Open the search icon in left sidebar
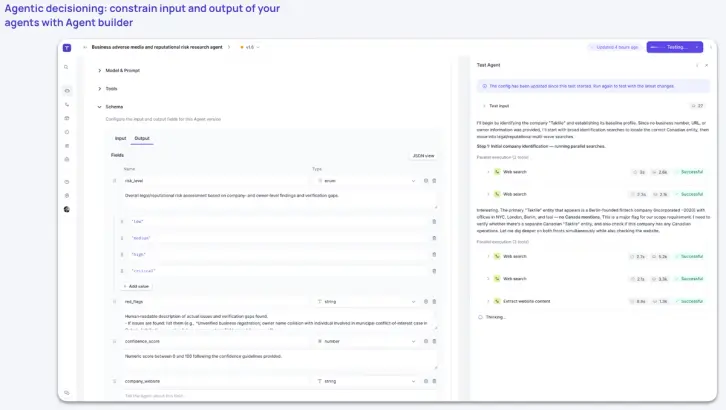Screen dimensions: 726x410 [x=66, y=67]
